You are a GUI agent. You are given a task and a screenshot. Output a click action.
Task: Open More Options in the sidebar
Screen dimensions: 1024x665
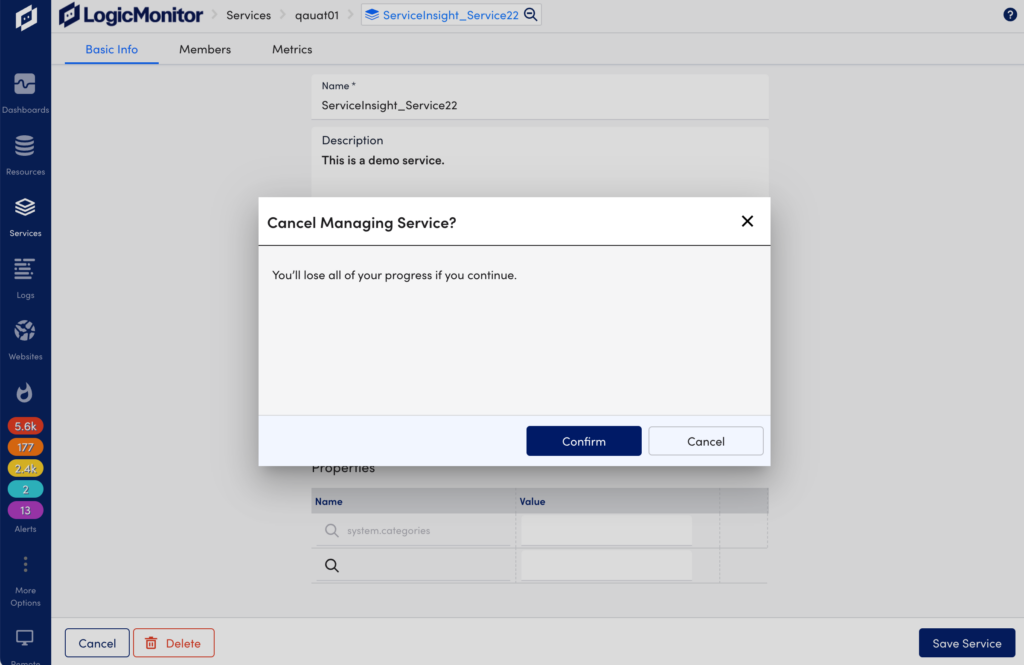(x=25, y=581)
